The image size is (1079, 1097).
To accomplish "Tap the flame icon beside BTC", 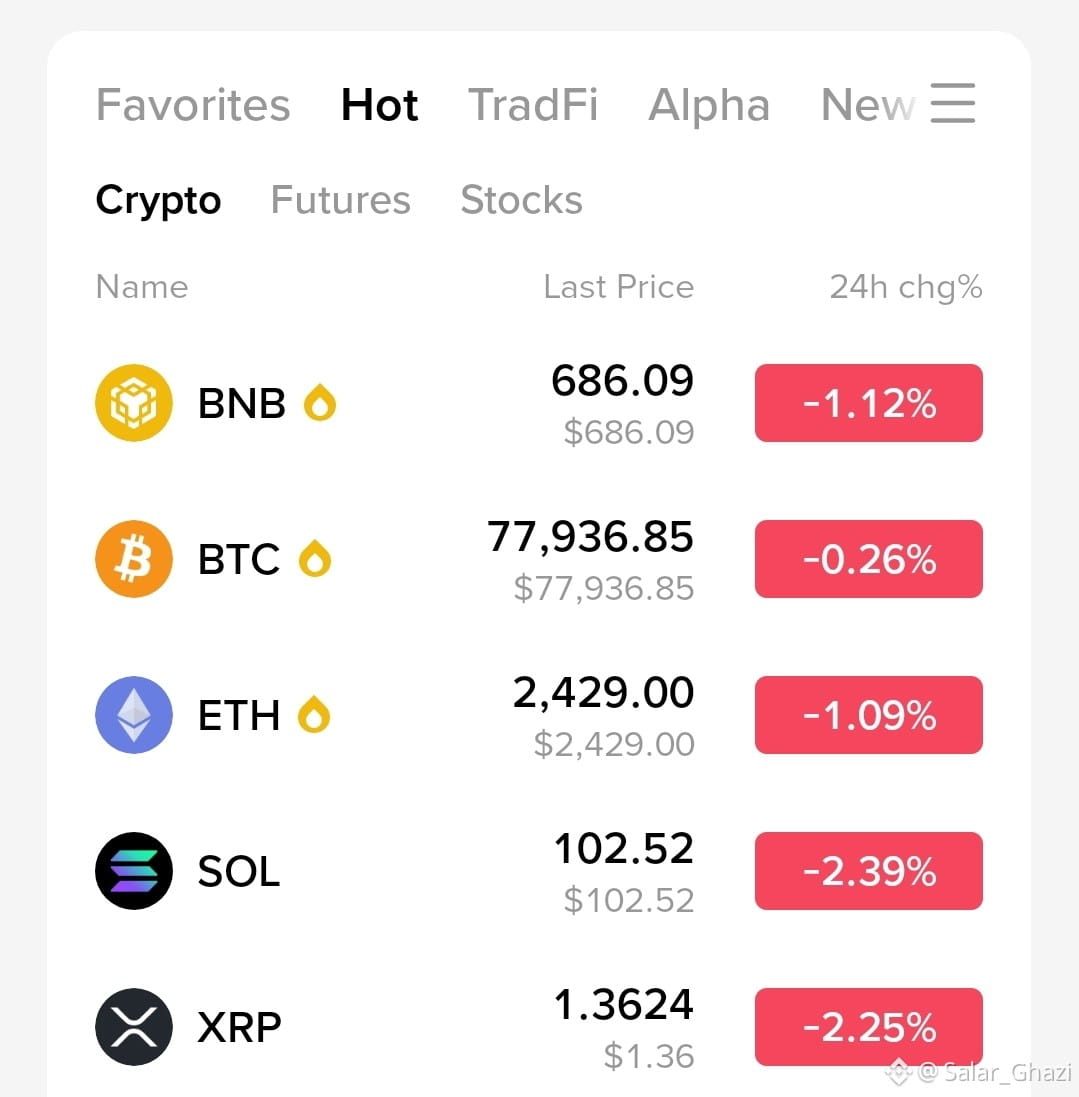I will pos(315,559).
